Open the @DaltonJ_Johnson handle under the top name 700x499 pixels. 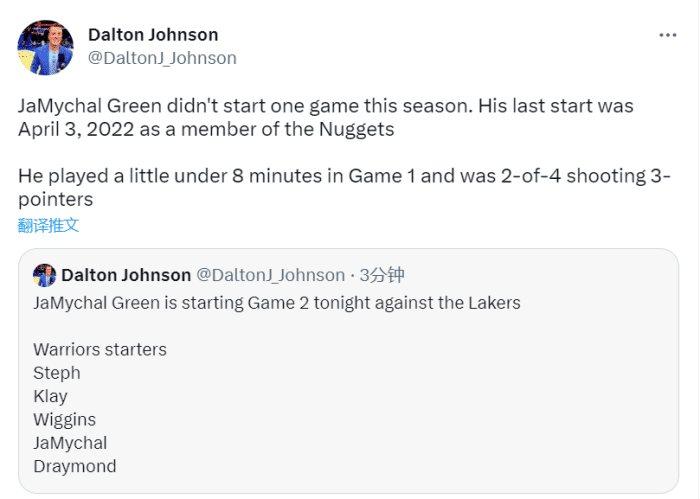pyautogui.click(x=162, y=58)
